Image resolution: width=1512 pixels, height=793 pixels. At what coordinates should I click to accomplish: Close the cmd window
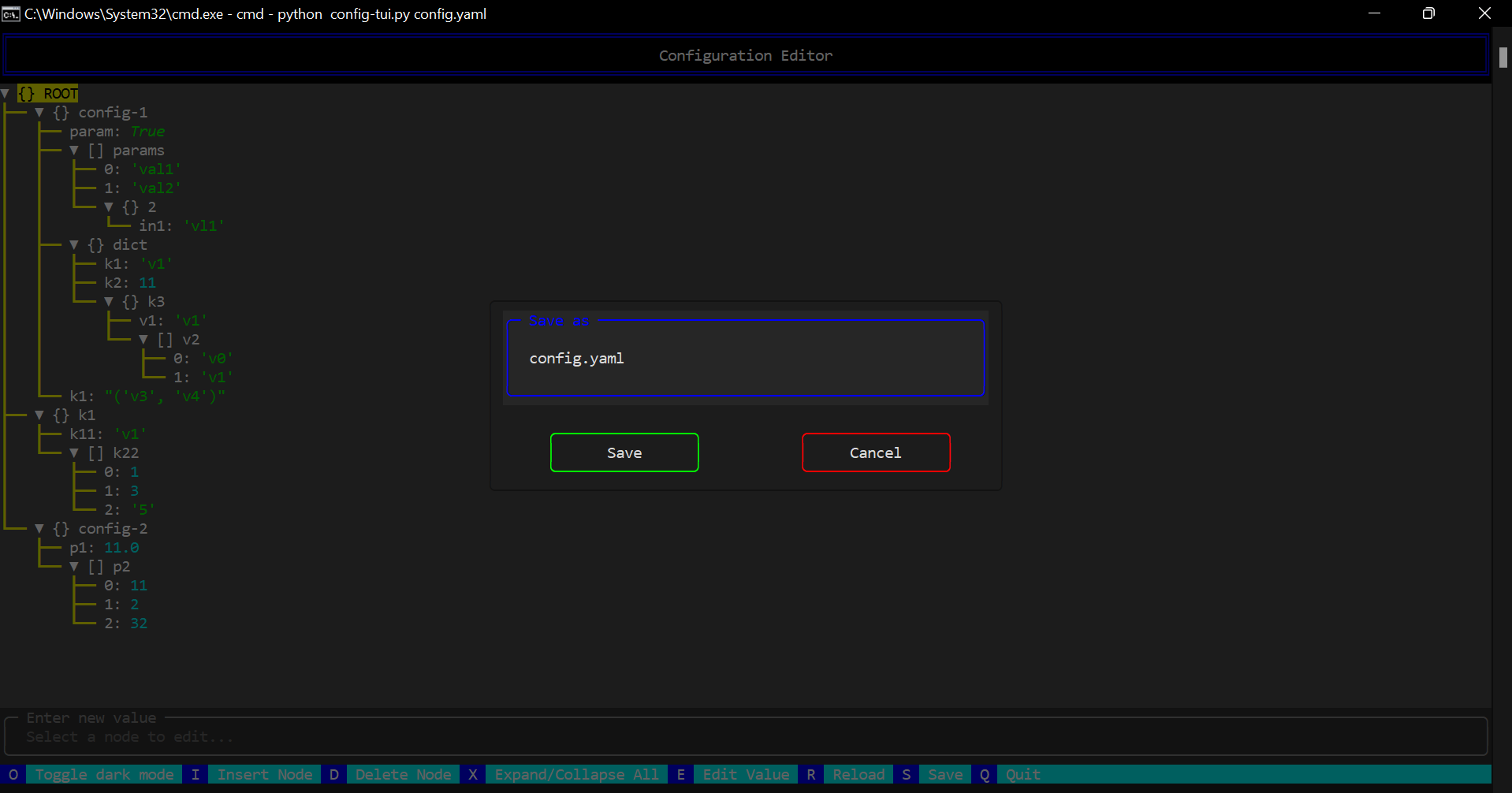coord(1484,13)
